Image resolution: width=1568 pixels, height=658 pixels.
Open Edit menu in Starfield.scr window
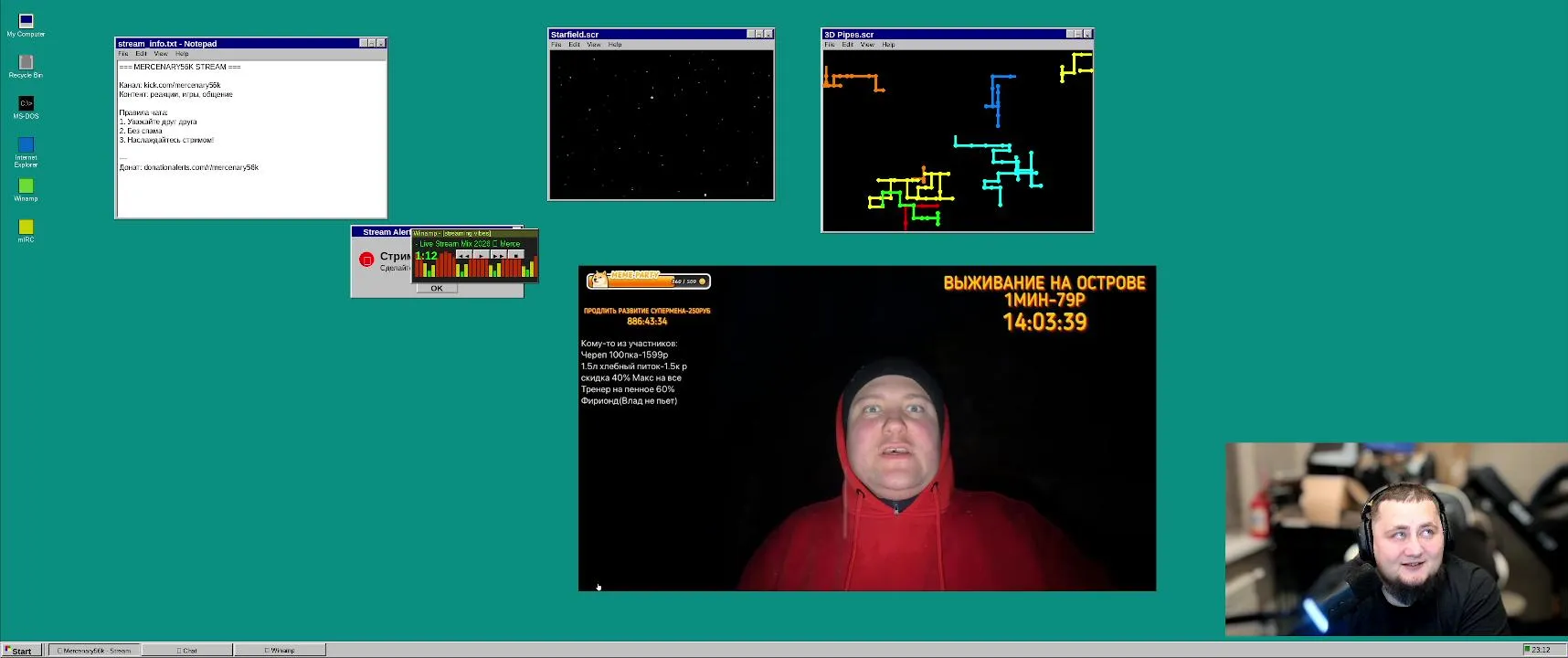[574, 45]
